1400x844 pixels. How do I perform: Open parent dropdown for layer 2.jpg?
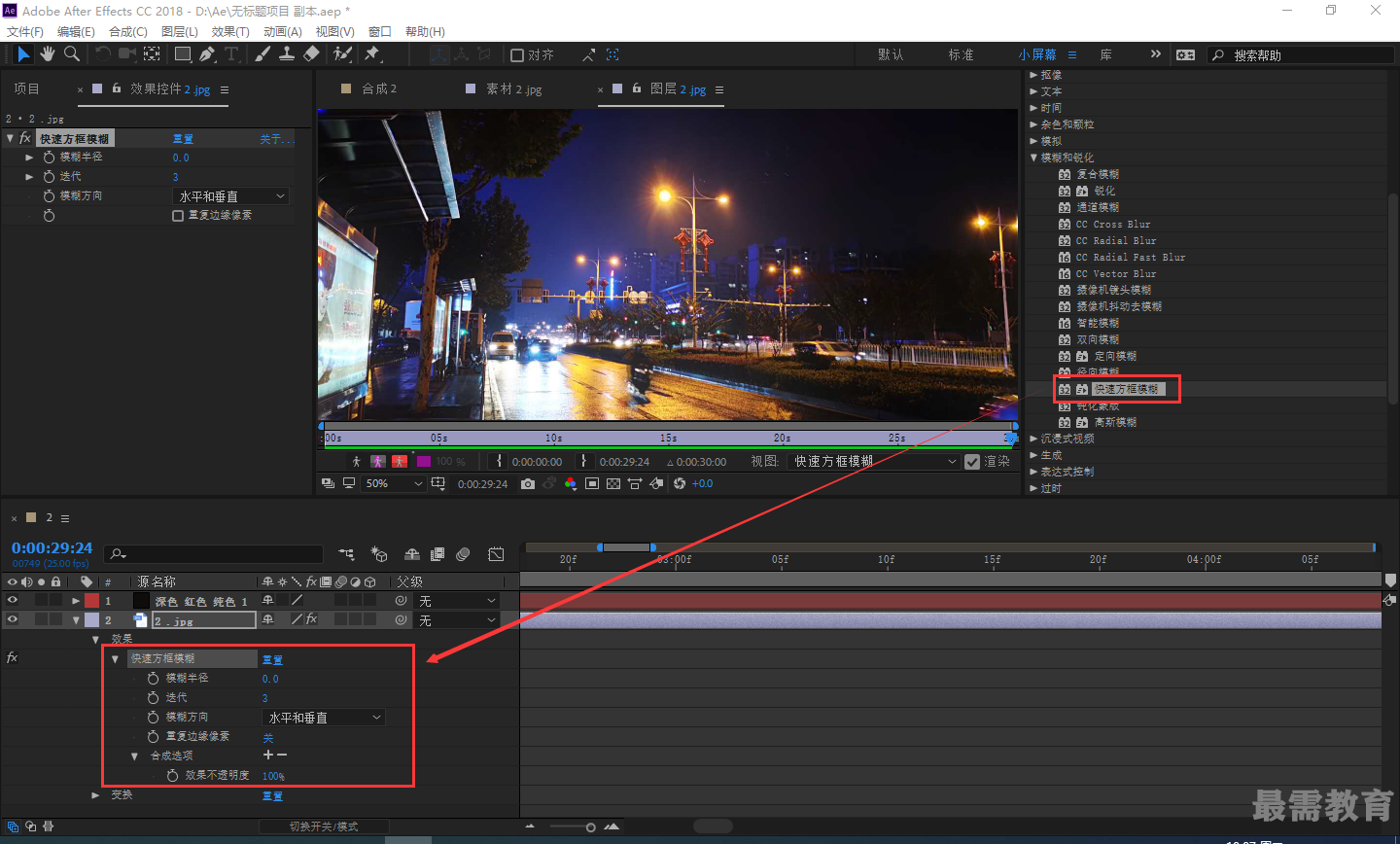(456, 619)
